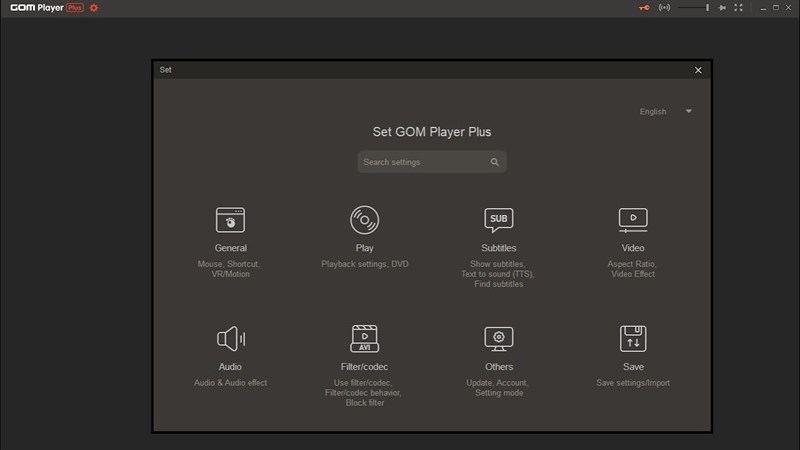Close the Set dialog
The width and height of the screenshot is (800, 450).
click(x=698, y=70)
